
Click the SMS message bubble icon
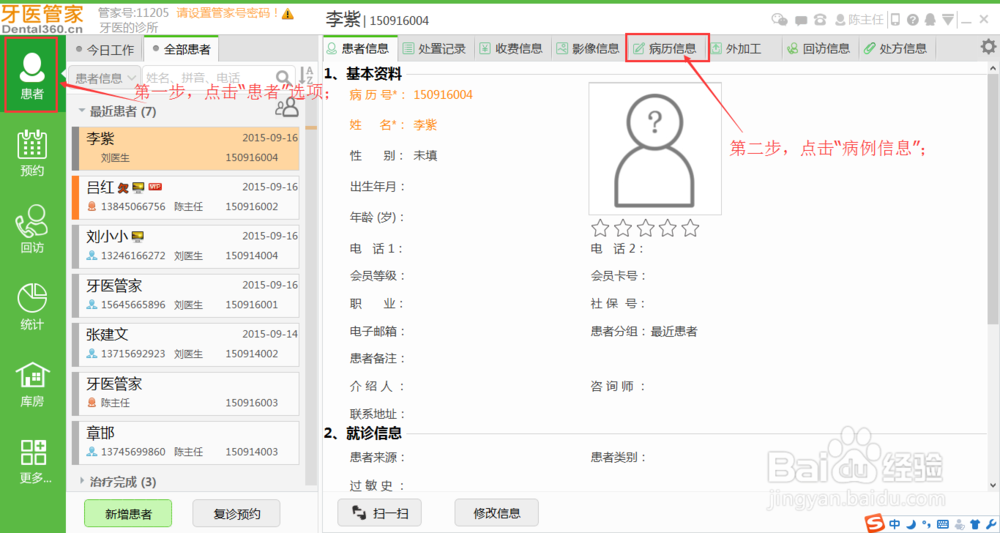(801, 20)
